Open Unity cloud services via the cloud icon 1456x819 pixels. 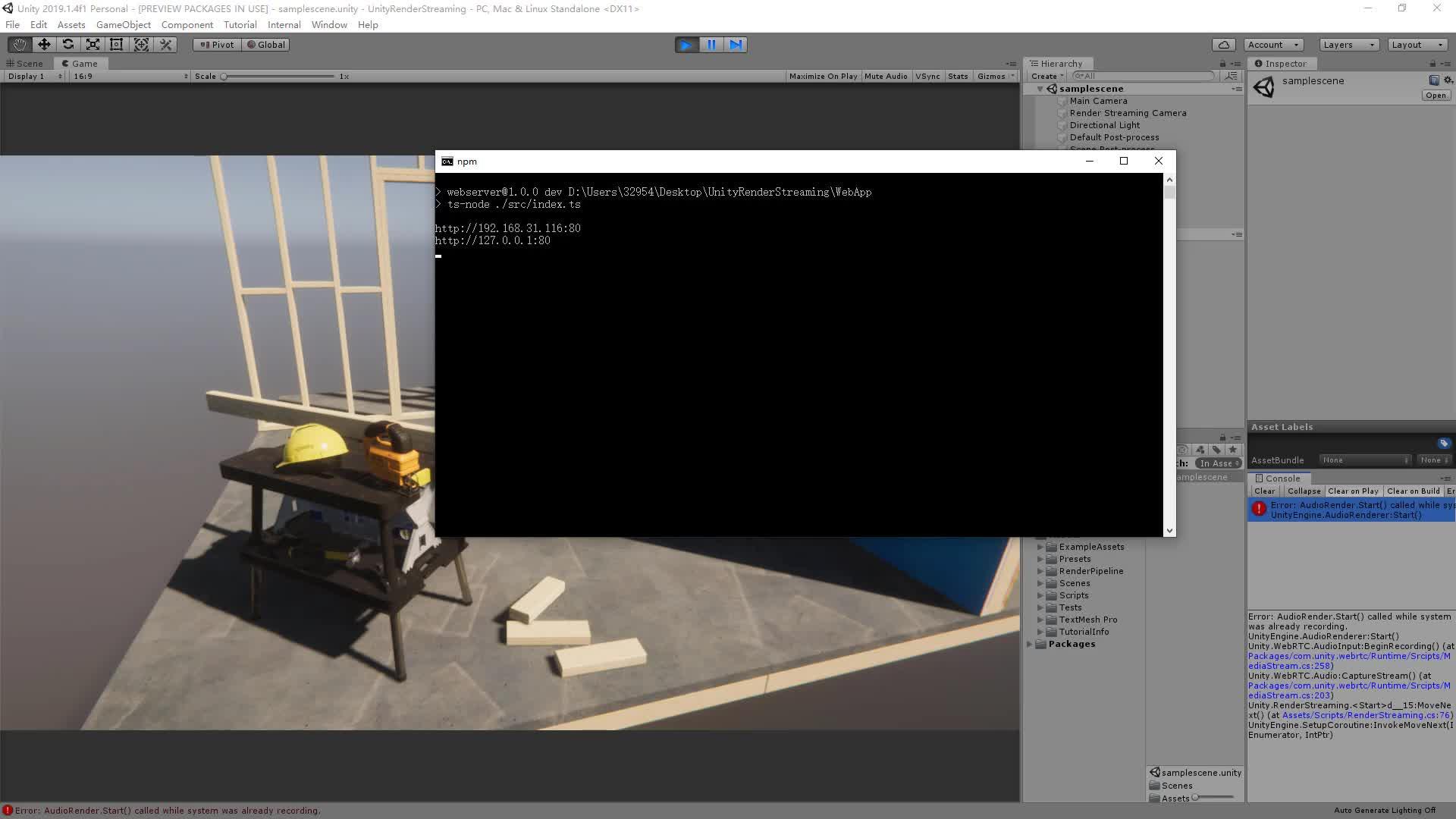click(1223, 45)
